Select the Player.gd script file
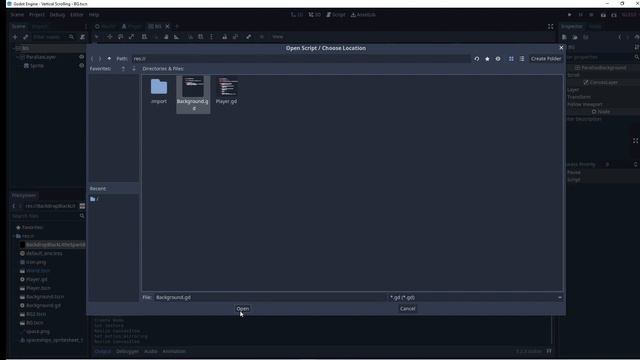 click(x=227, y=91)
